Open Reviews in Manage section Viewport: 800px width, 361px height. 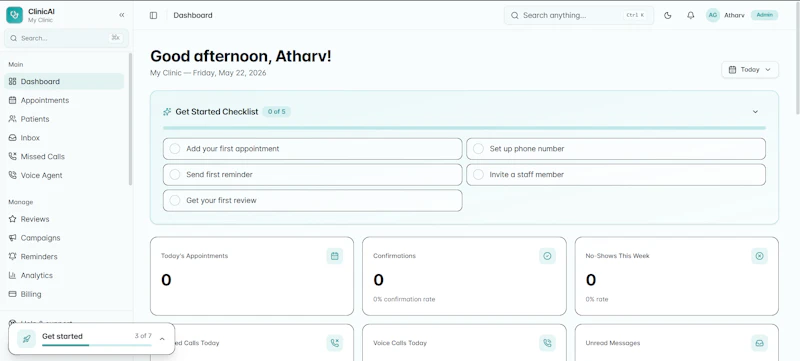[64, 219]
